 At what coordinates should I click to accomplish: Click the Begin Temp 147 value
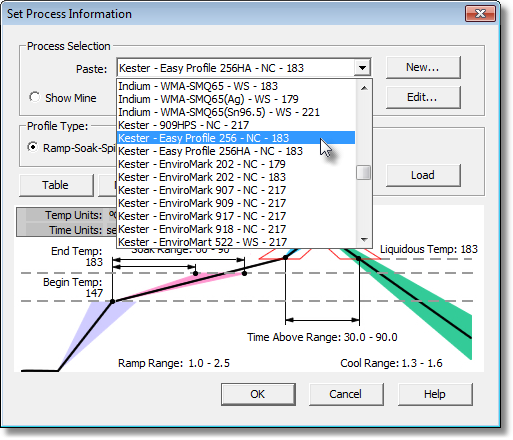94,293
